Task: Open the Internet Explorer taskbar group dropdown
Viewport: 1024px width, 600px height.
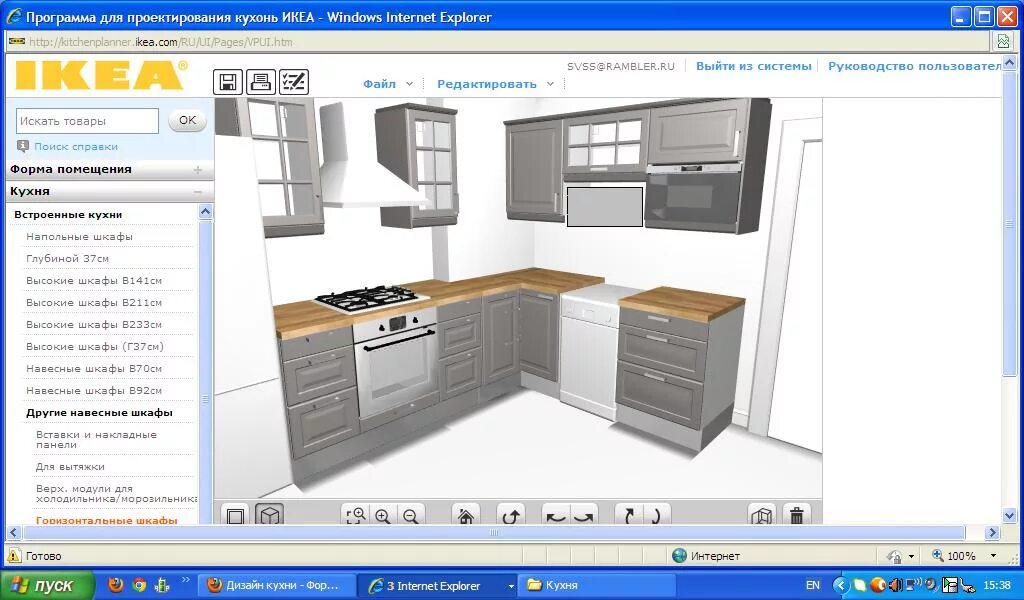Action: 511,586
